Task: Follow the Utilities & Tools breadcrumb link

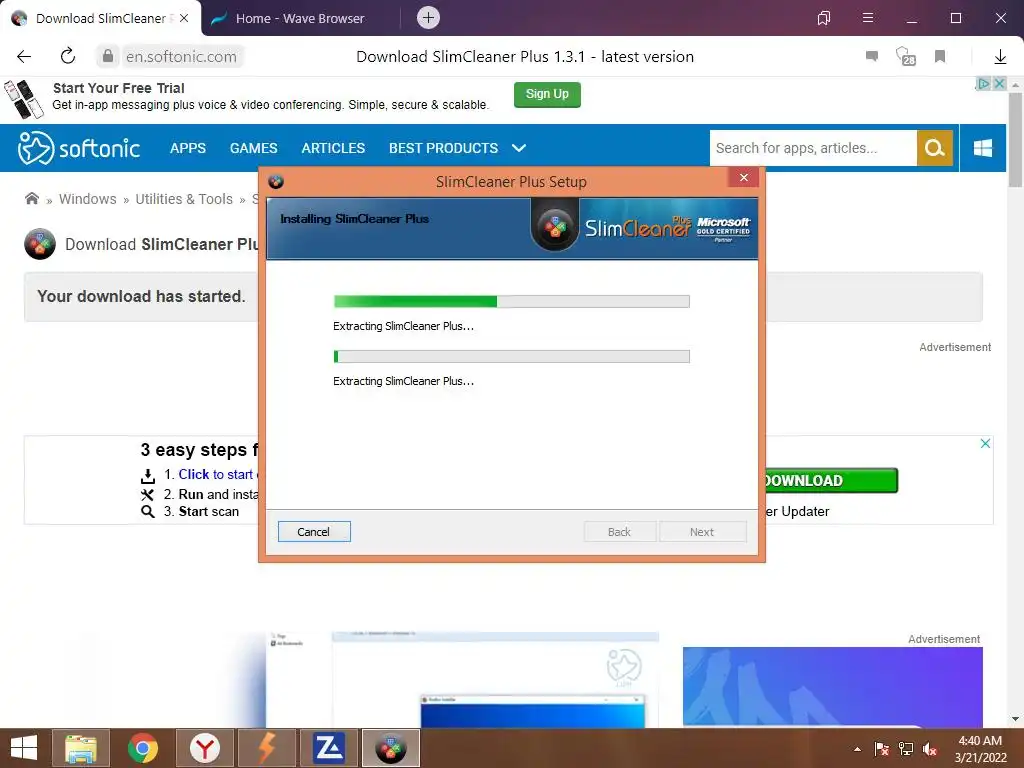Action: tap(184, 199)
